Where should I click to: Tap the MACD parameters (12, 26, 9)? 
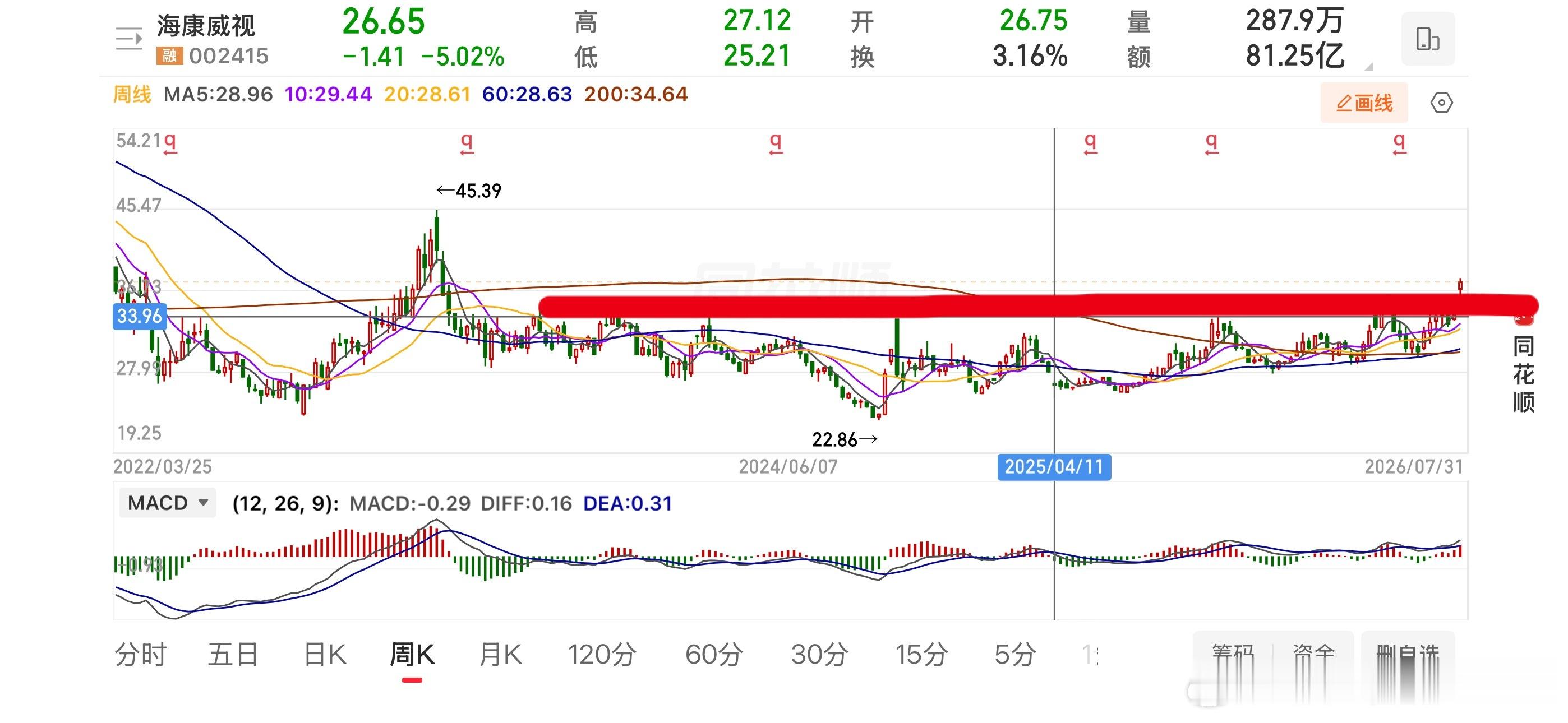click(x=285, y=503)
